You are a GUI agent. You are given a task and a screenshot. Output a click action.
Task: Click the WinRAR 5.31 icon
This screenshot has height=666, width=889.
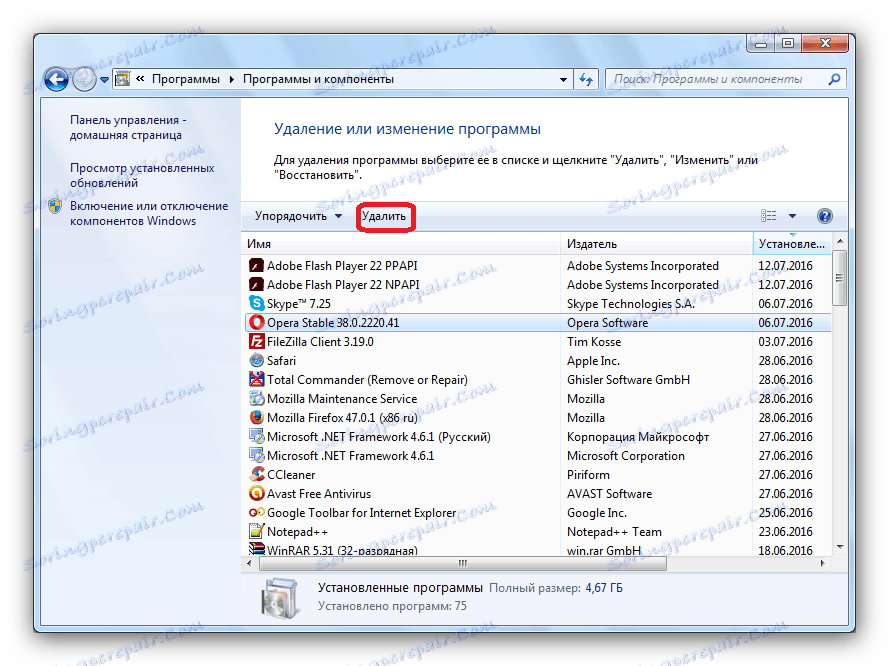(x=256, y=549)
